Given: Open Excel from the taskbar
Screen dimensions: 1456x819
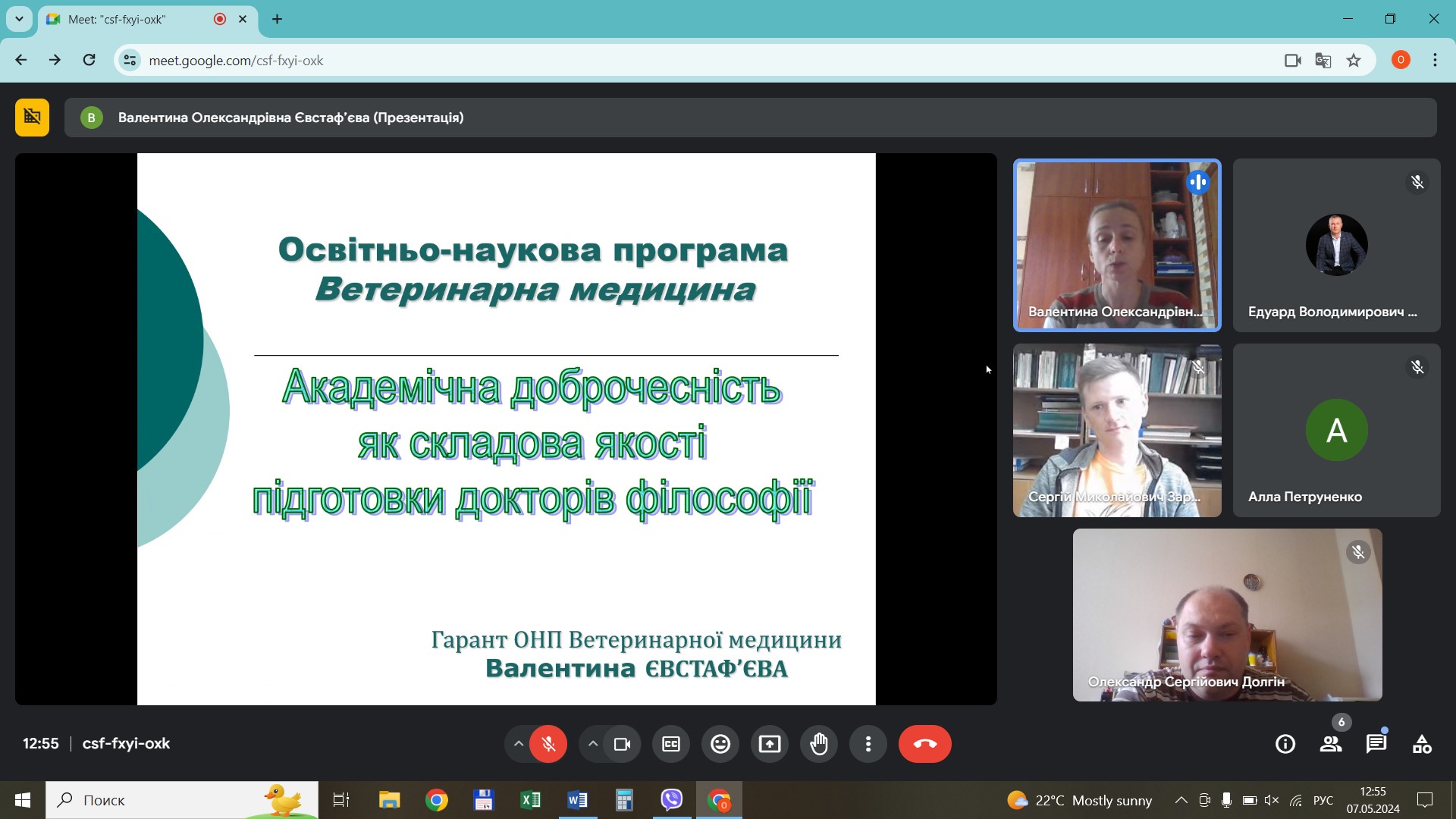Looking at the screenshot, I should point(530,800).
